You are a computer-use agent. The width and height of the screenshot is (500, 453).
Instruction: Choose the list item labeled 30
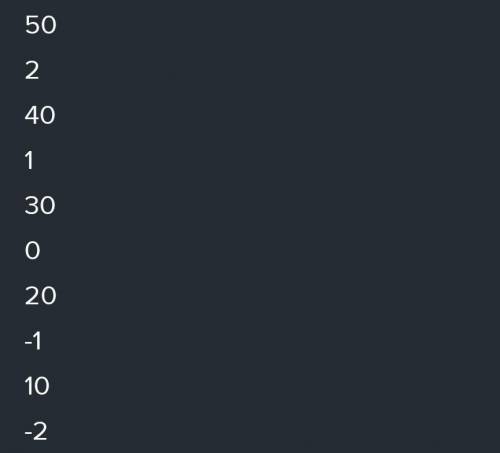(x=40, y=205)
